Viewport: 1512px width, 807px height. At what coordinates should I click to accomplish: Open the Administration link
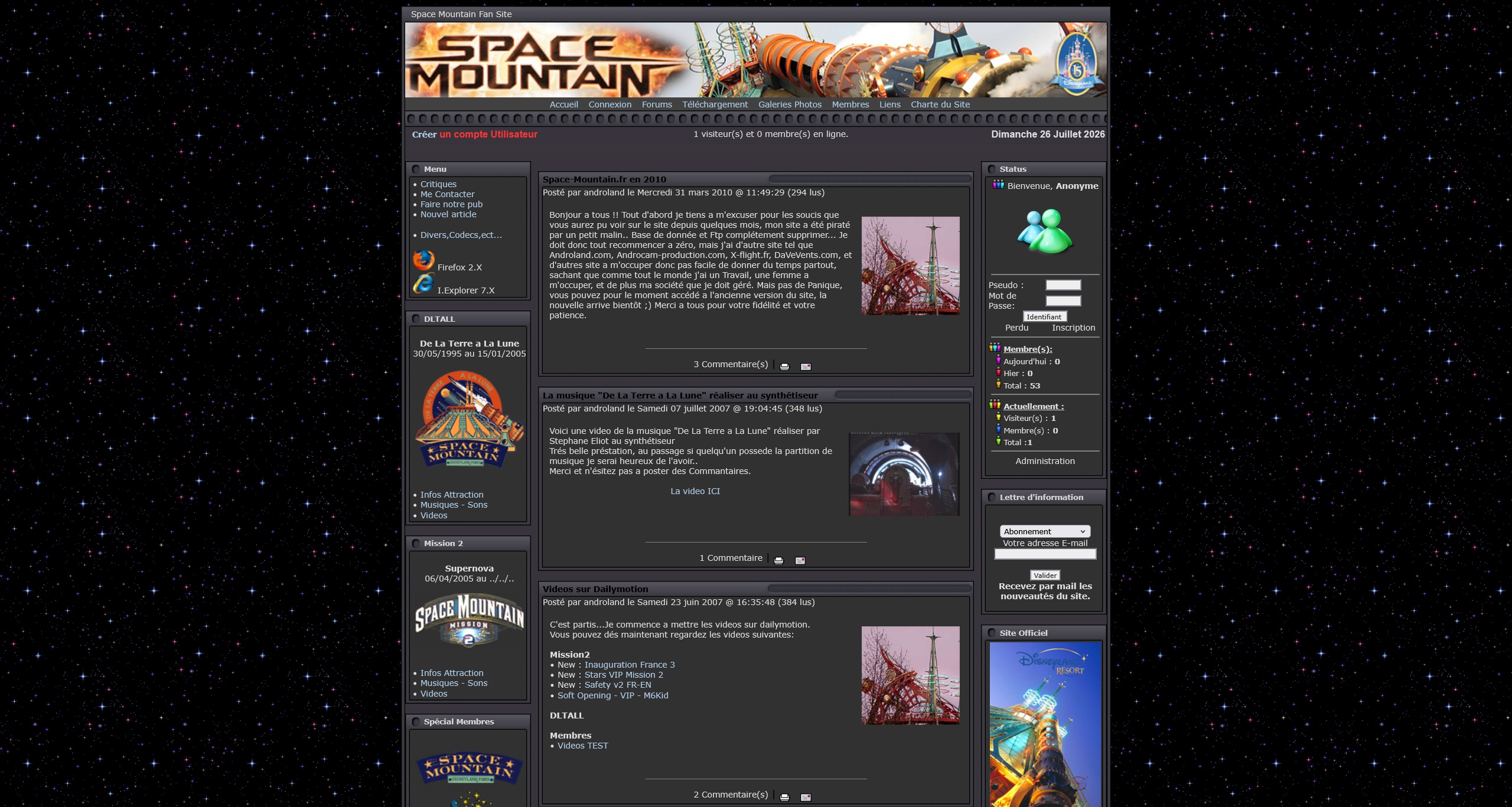[1045, 461]
